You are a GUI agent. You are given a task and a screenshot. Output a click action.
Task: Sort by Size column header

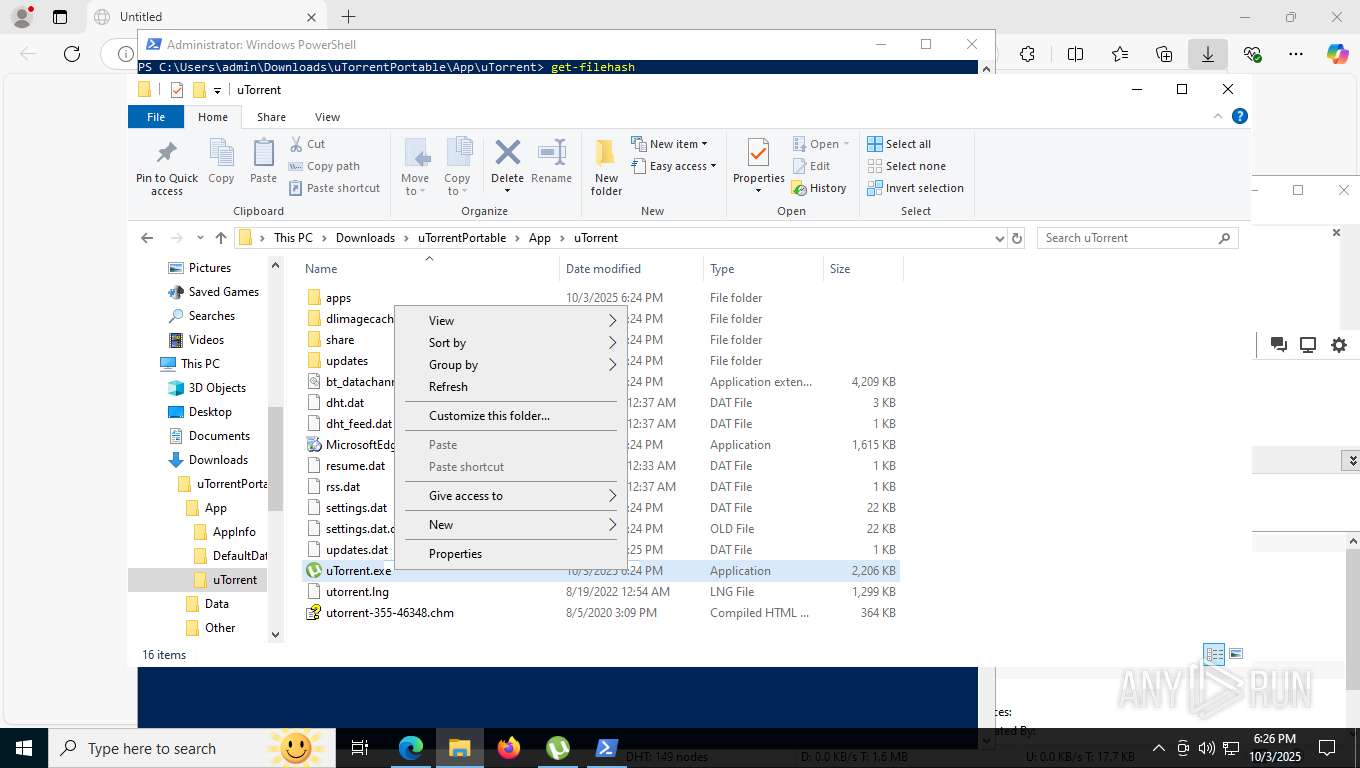(863, 269)
